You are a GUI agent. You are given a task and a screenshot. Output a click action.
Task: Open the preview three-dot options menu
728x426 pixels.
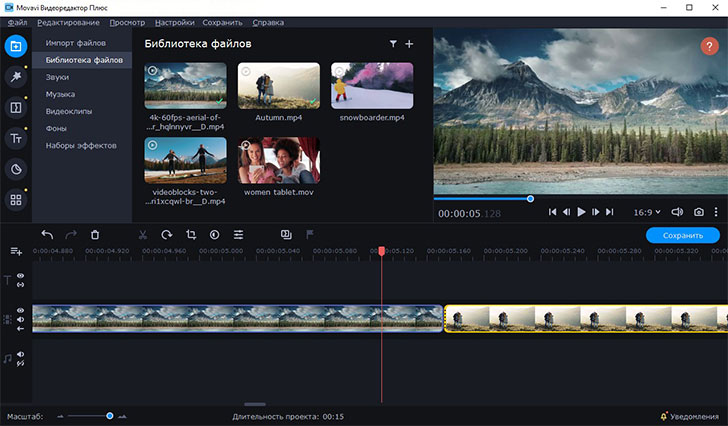click(x=716, y=212)
